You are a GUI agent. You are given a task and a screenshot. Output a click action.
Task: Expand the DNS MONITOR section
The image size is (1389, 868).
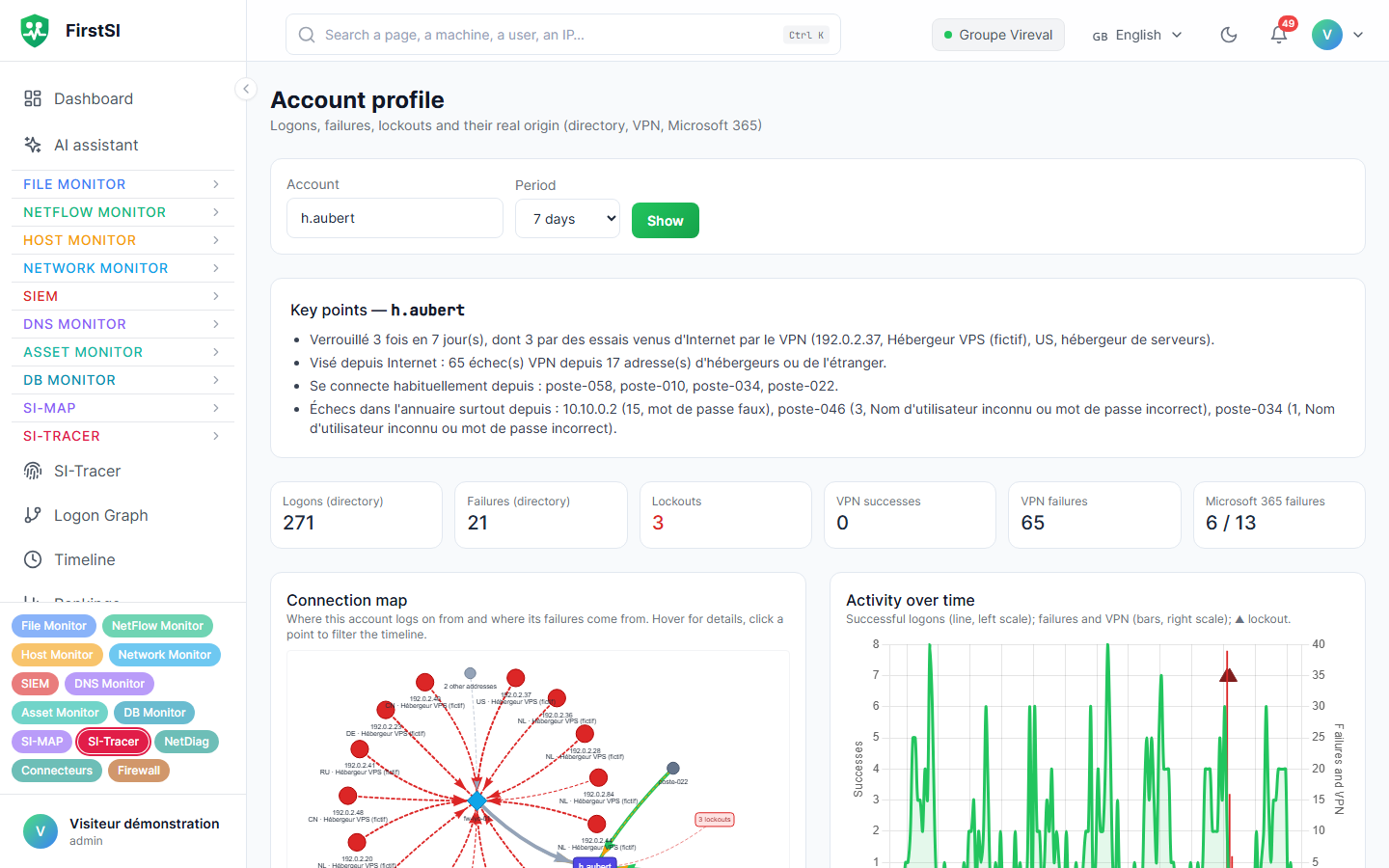tap(123, 324)
